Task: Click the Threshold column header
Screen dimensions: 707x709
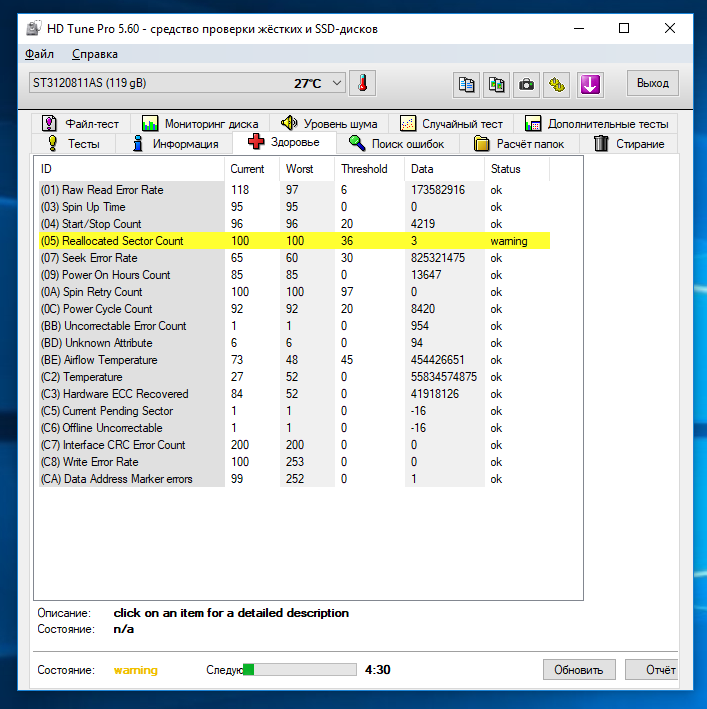Action: click(x=369, y=169)
